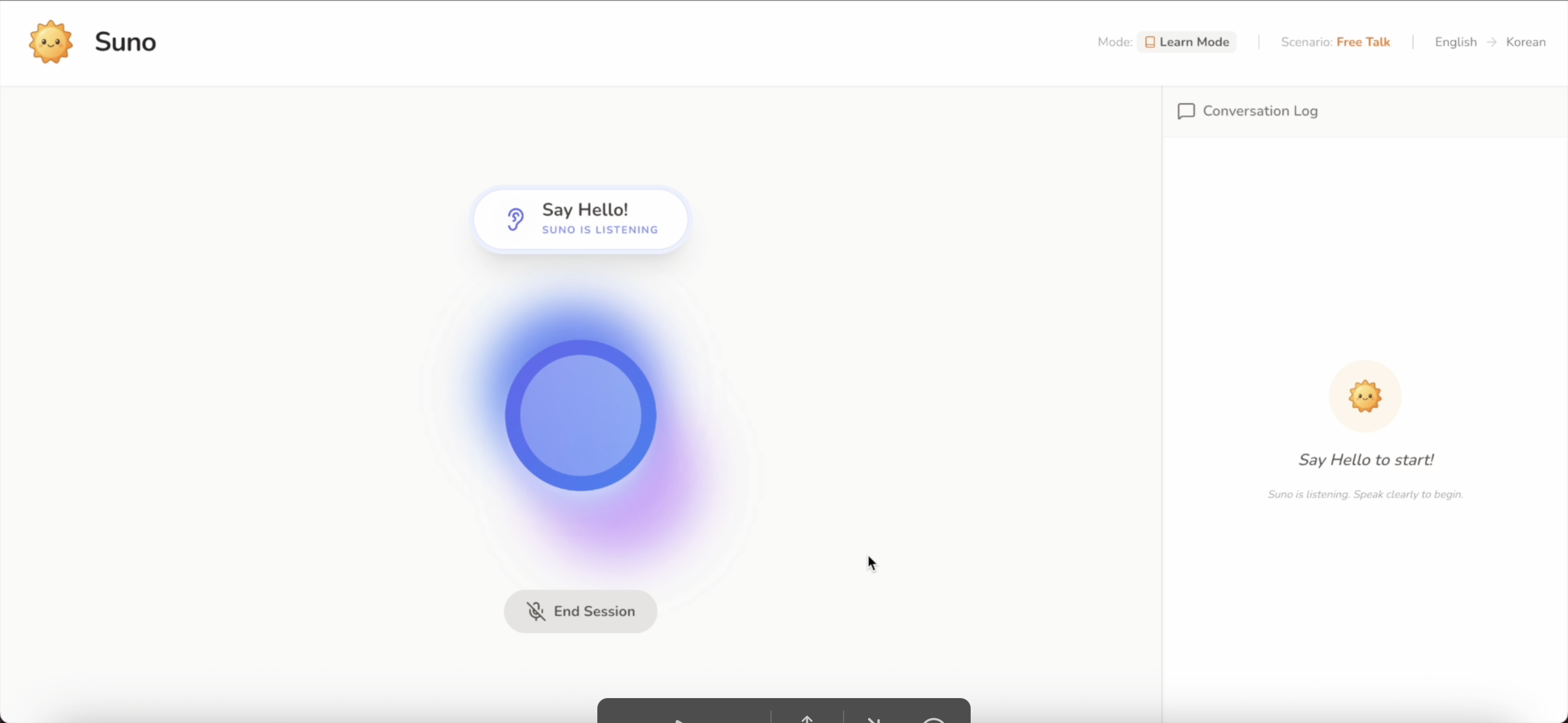Click the Suno sun logo icon
The height and width of the screenshot is (723, 1568).
click(50, 41)
